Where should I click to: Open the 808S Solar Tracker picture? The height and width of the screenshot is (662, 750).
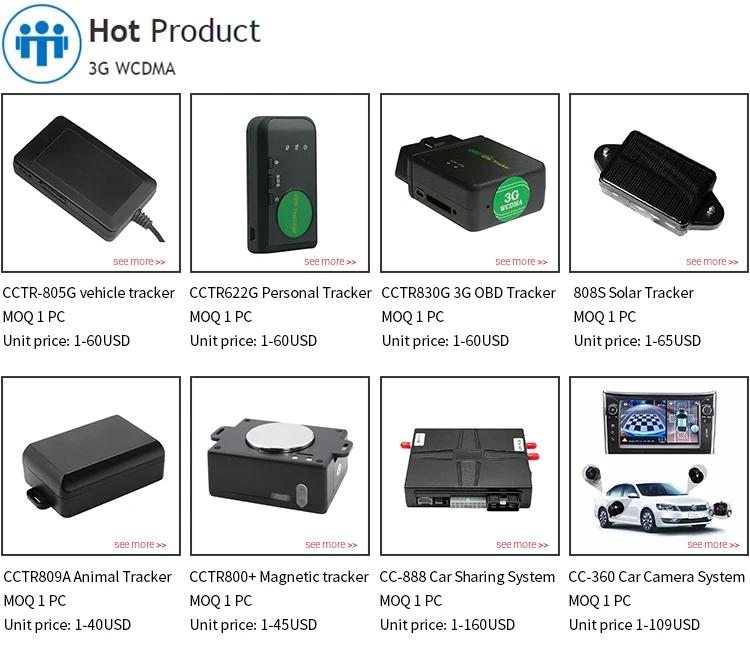(x=659, y=183)
